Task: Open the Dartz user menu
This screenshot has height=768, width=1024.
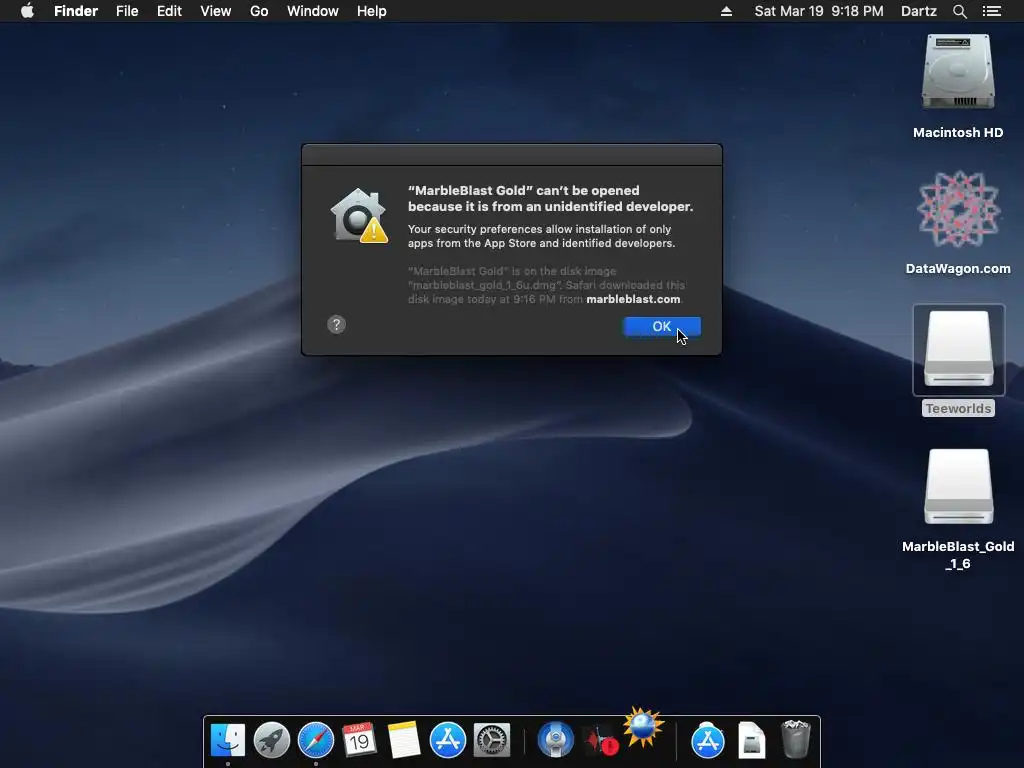Action: point(919,11)
